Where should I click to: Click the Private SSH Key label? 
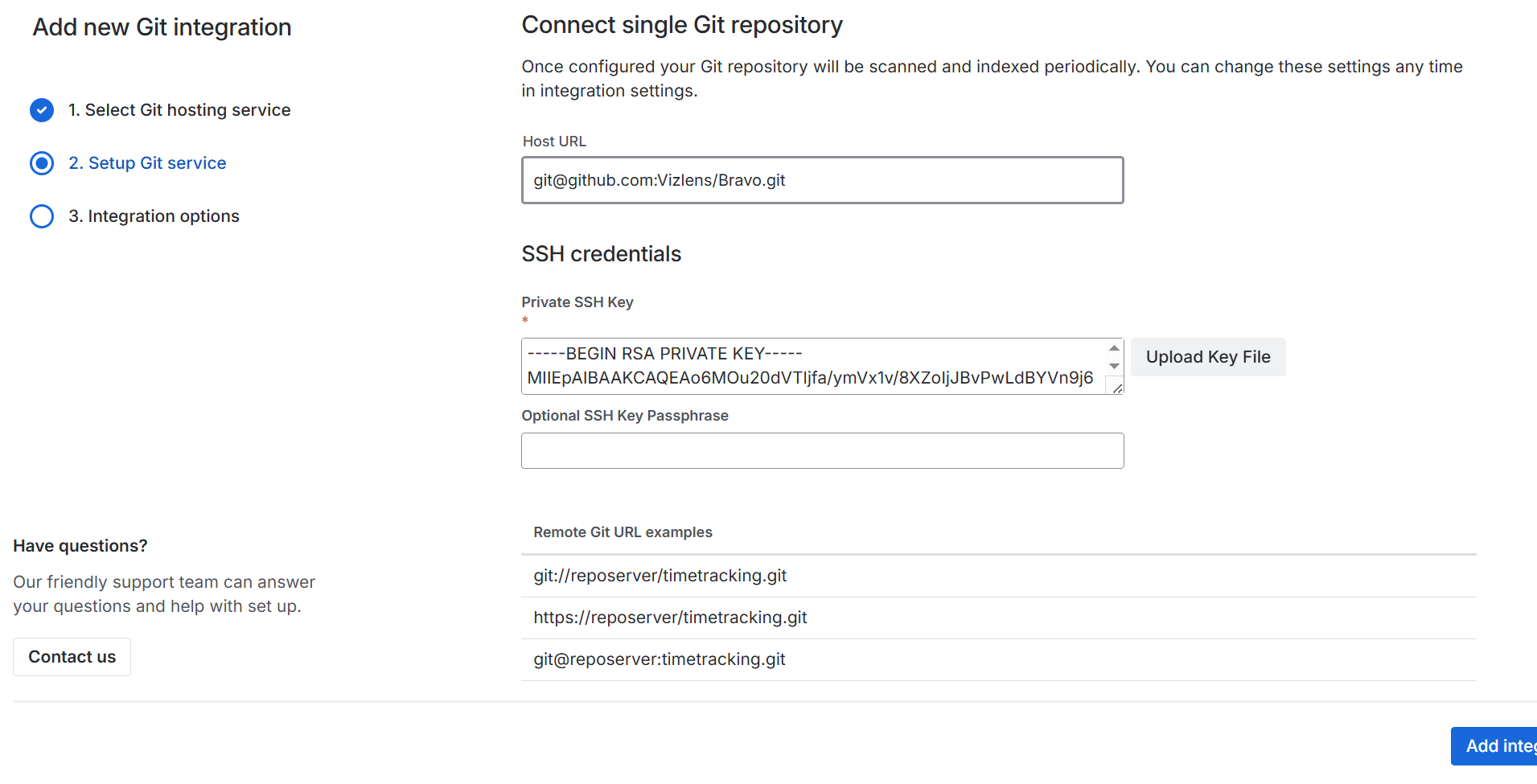tap(577, 302)
